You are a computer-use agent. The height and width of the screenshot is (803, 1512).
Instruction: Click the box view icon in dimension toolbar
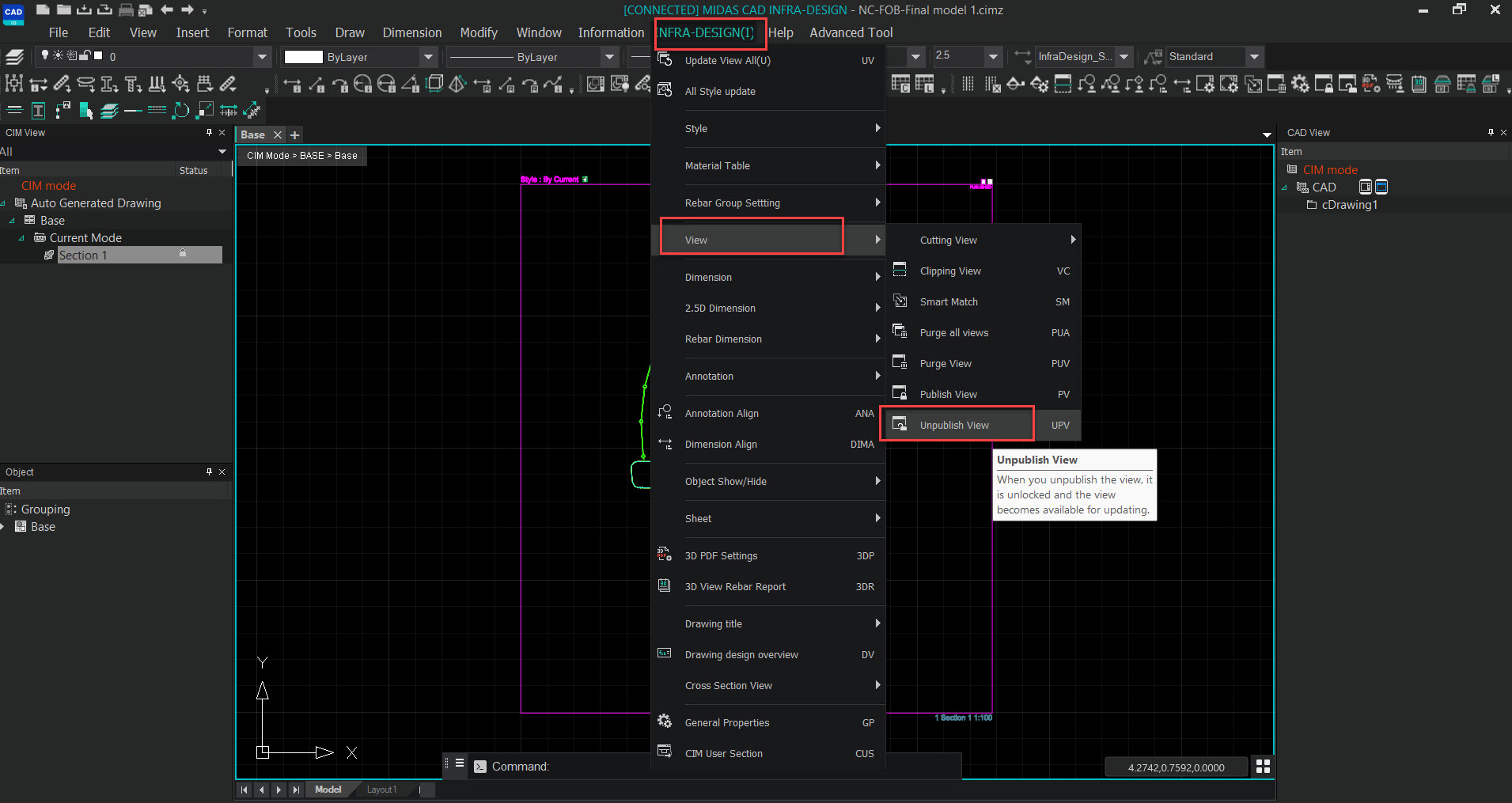pyautogui.click(x=434, y=84)
